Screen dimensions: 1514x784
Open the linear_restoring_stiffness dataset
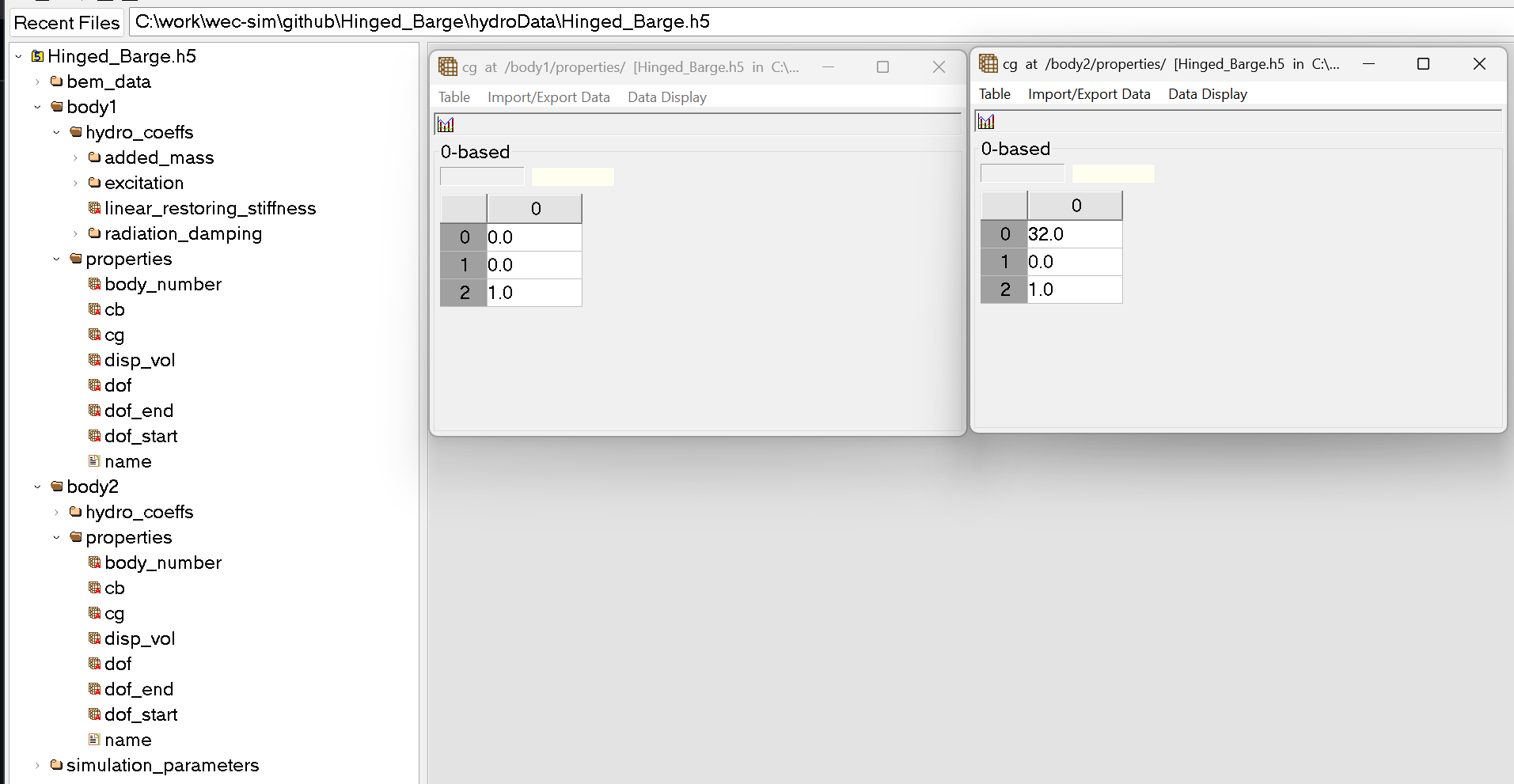coord(210,208)
